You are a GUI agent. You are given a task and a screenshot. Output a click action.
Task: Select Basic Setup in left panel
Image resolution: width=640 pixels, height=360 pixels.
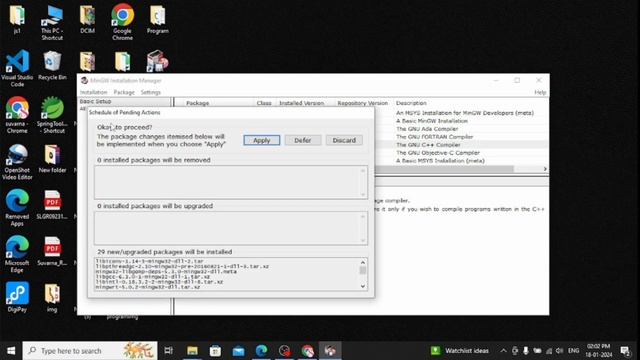pos(96,101)
